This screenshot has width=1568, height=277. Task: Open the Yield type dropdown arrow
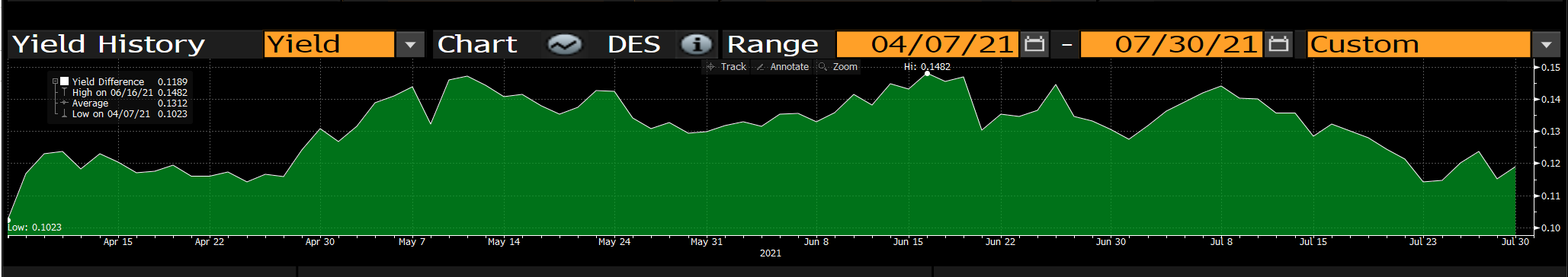tap(410, 44)
